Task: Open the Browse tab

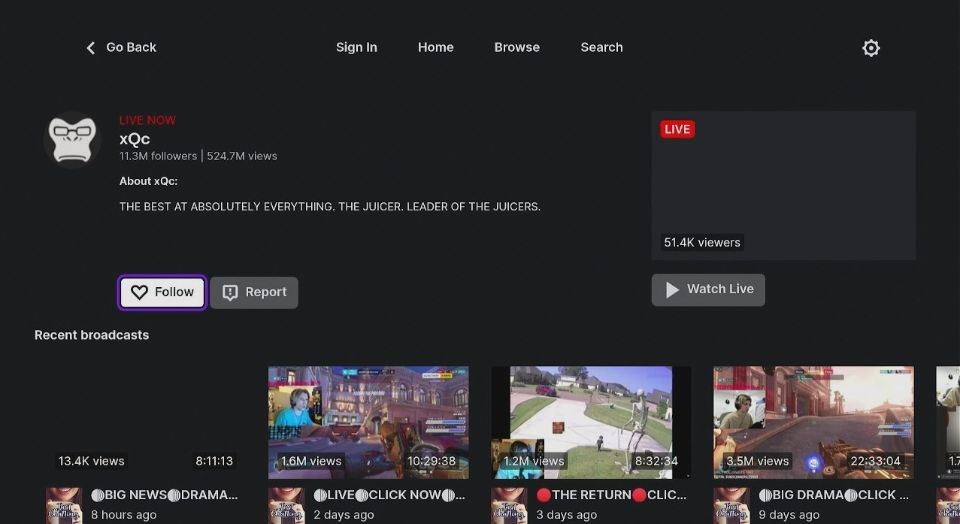Action: coord(517,47)
